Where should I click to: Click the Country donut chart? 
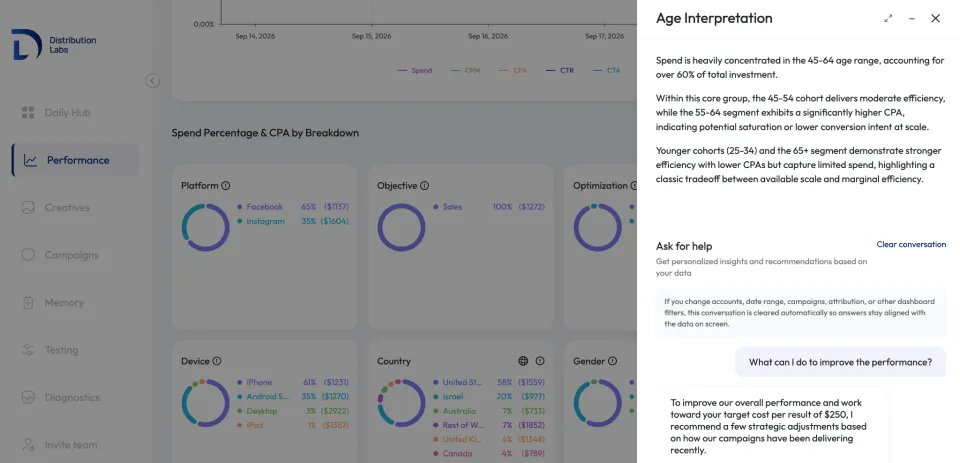pyautogui.click(x=401, y=403)
